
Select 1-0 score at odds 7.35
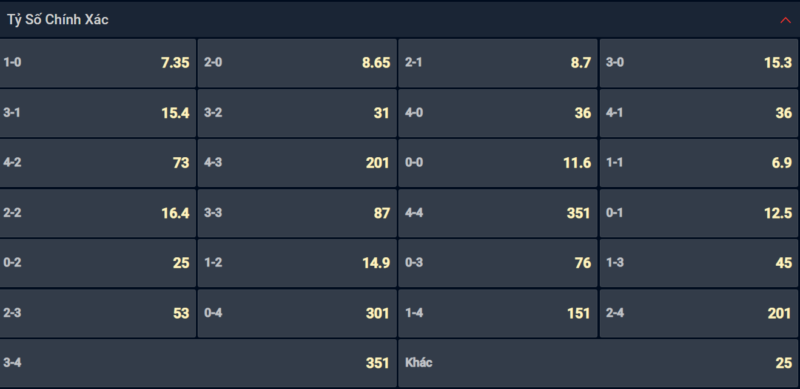[x=97, y=63]
